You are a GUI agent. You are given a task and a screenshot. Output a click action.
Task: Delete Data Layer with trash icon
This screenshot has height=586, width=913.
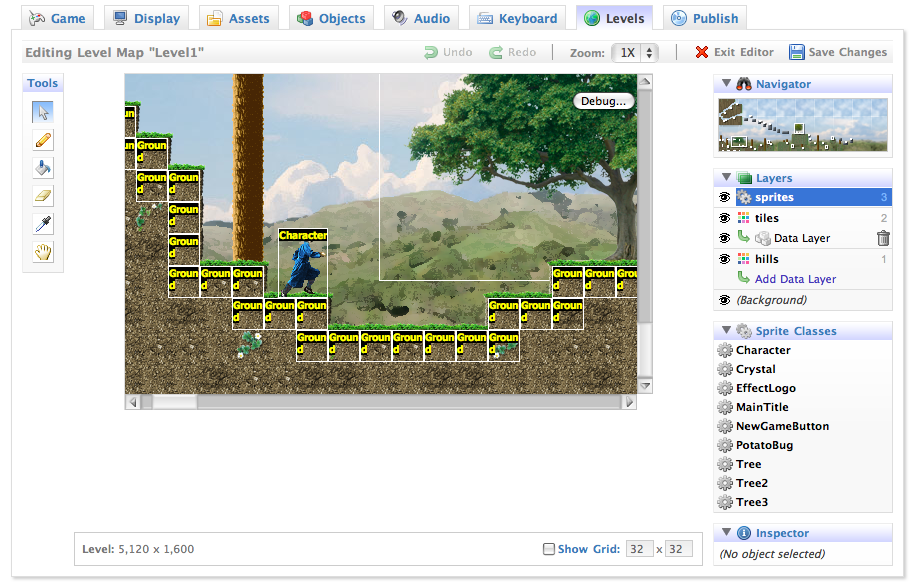(x=883, y=238)
